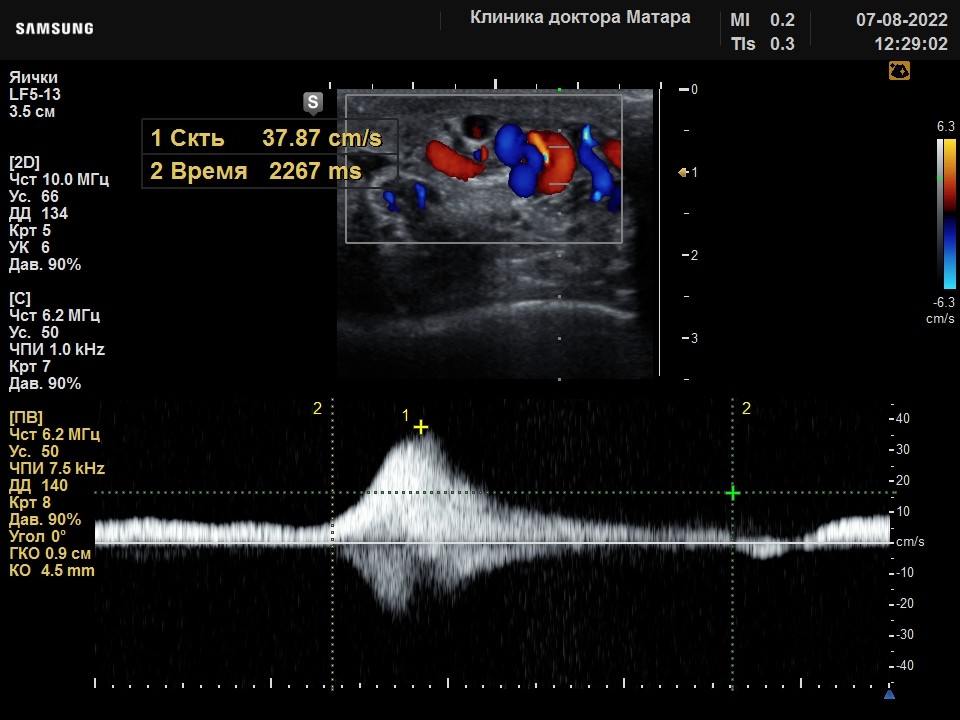Click the left time cursor label '2'
This screenshot has height=720, width=960.
click(317, 408)
